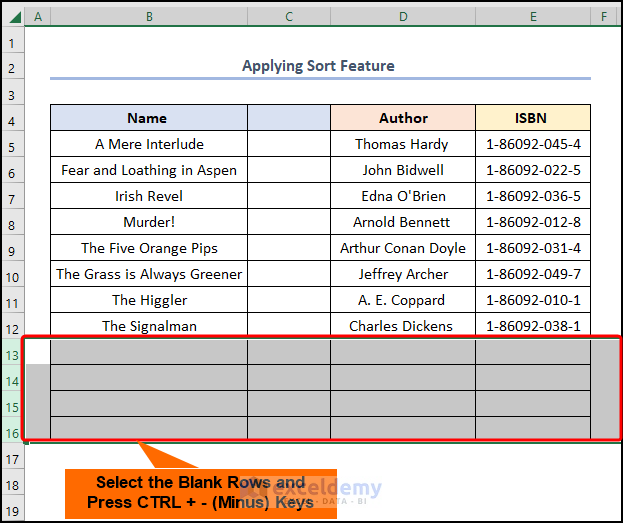This screenshot has width=623, height=523.
Task: Click row 16 header
Action: 12,433
